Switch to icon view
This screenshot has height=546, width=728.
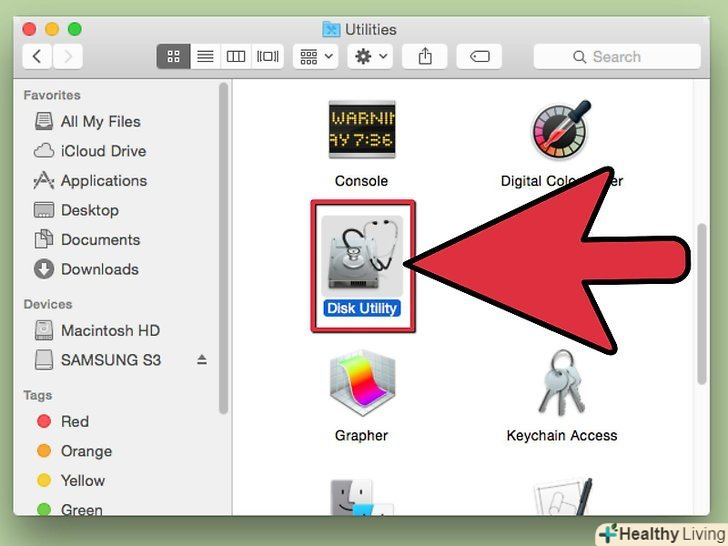pyautogui.click(x=173, y=57)
